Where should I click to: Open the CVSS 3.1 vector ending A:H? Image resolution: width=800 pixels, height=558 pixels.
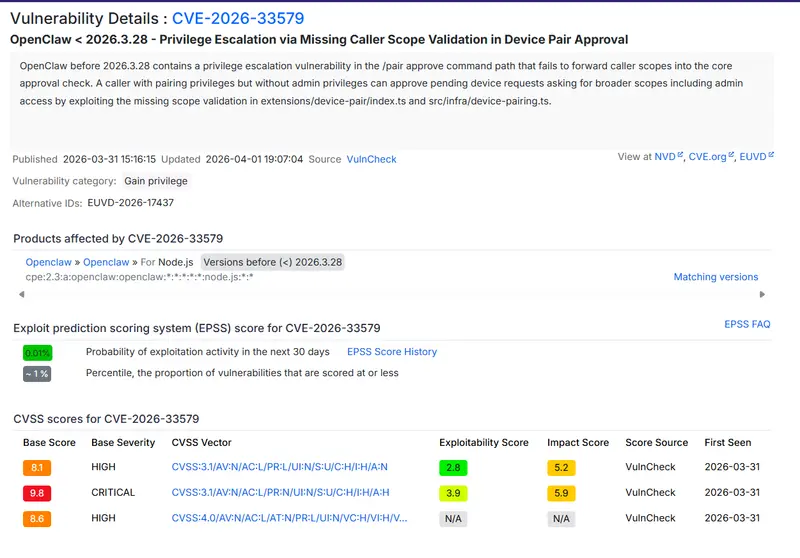(279, 493)
